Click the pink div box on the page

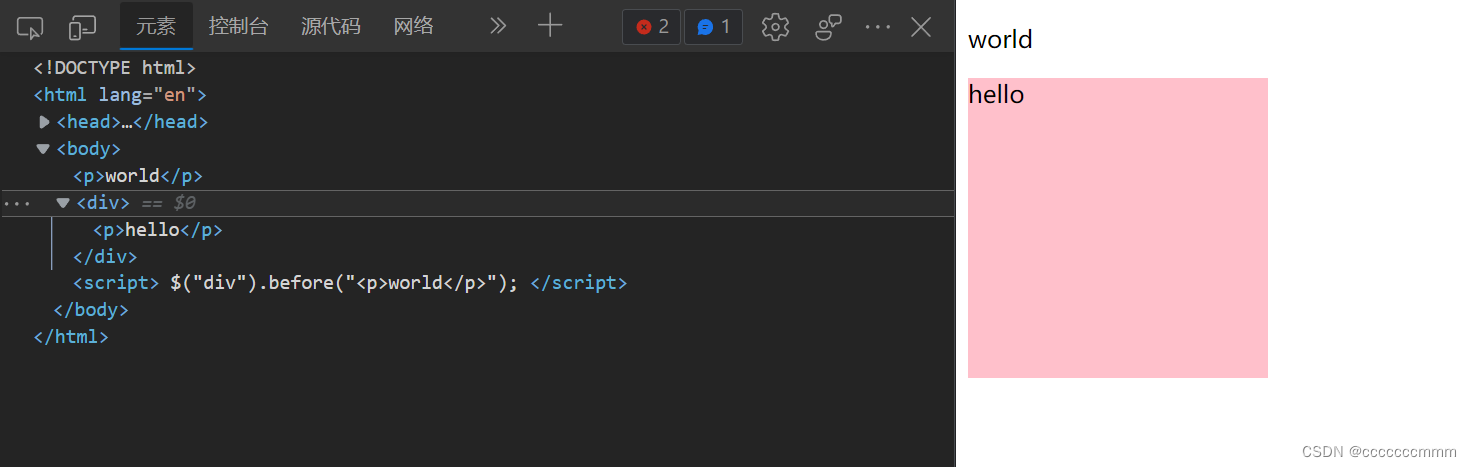(1118, 228)
